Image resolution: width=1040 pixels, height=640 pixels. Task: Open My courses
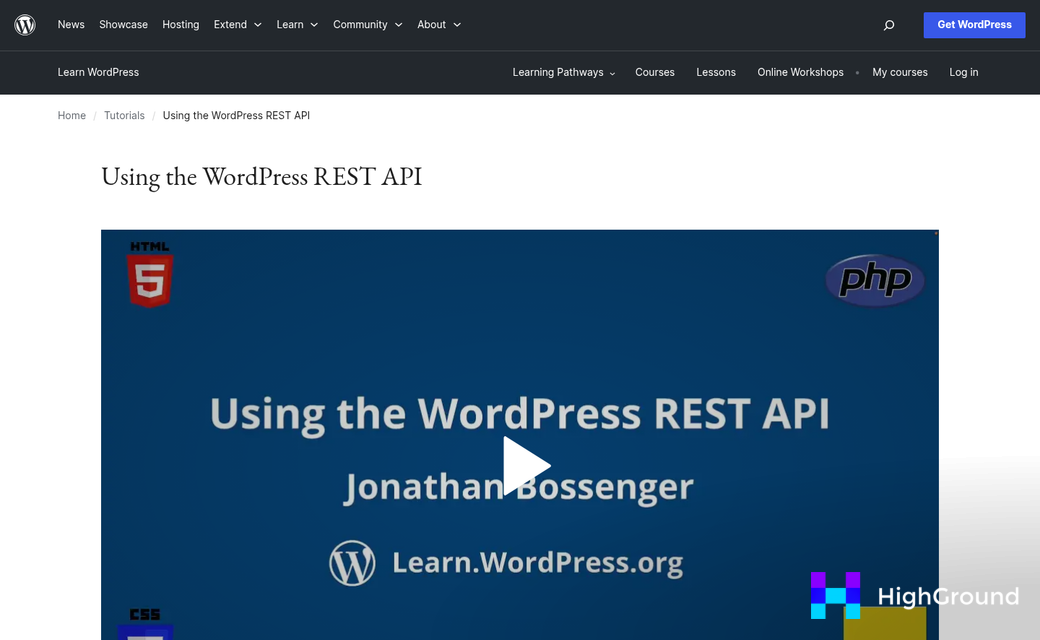point(899,72)
